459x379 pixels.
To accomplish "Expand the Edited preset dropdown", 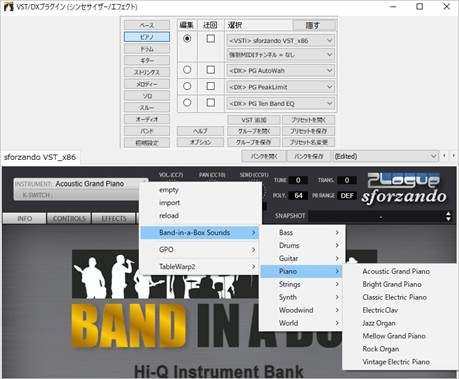I will 385,156.
